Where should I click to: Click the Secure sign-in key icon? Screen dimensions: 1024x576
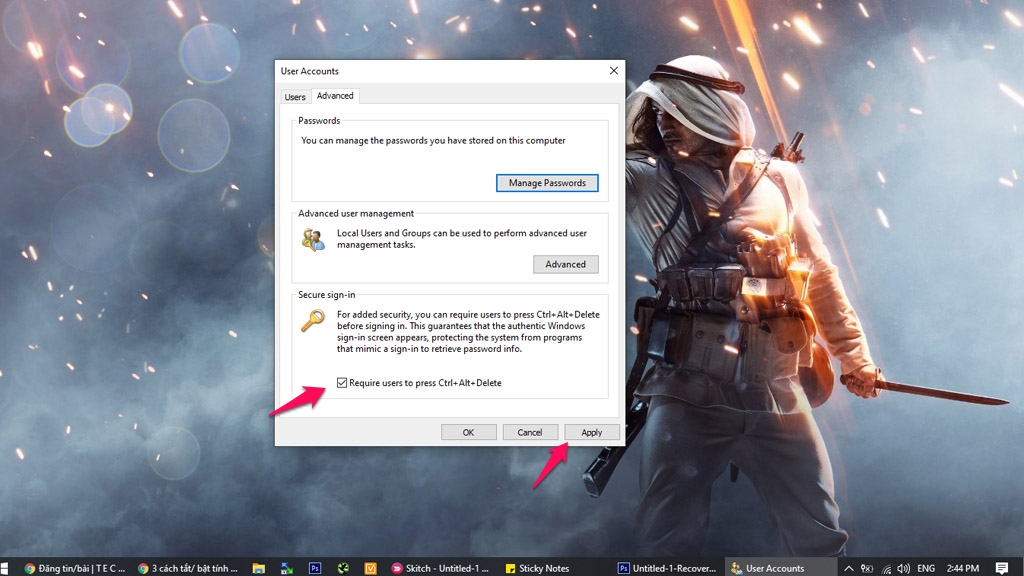click(x=313, y=320)
